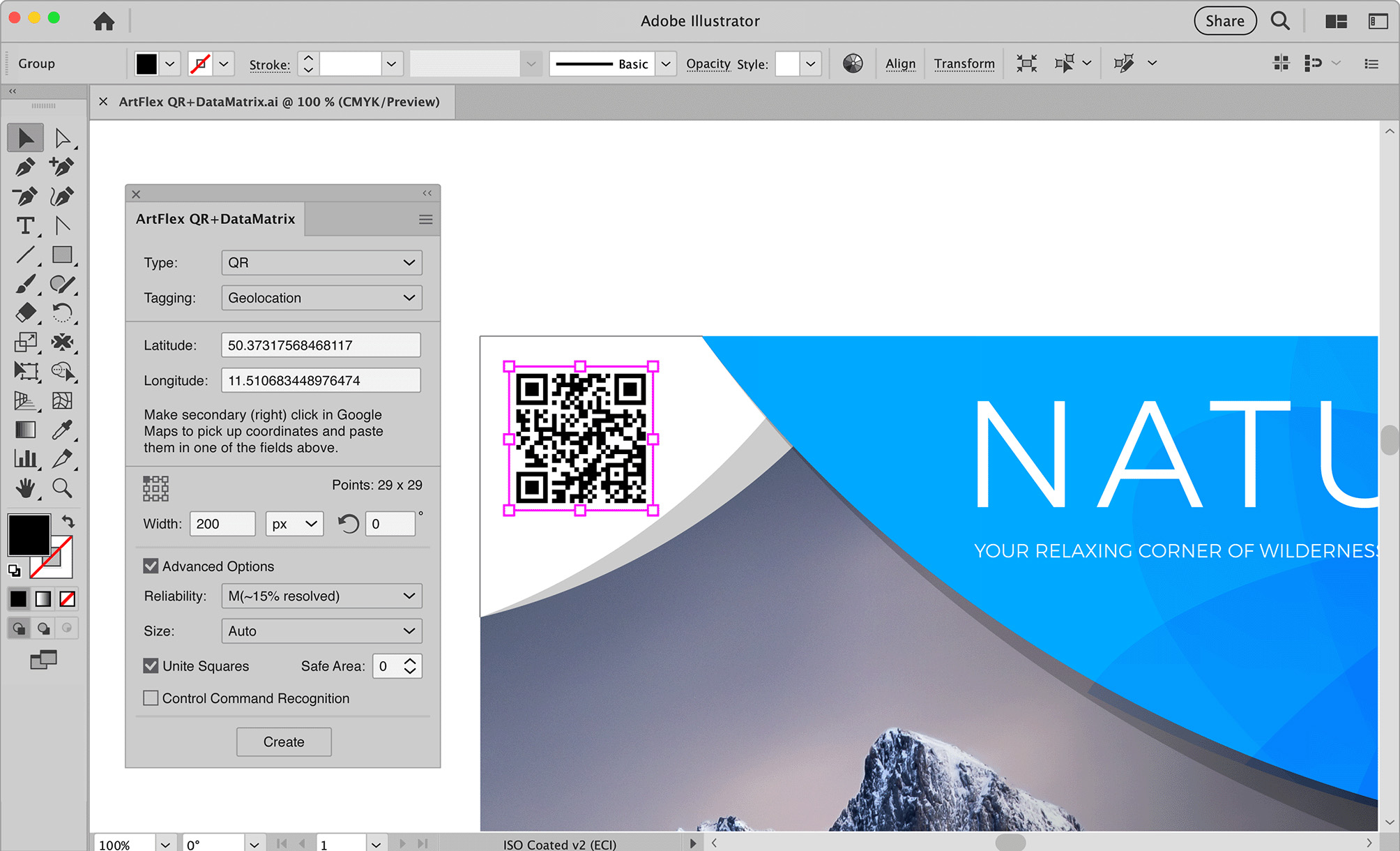The image size is (1400, 851).
Task: Click the large black Fill box in toolbar
Action: [x=29, y=535]
